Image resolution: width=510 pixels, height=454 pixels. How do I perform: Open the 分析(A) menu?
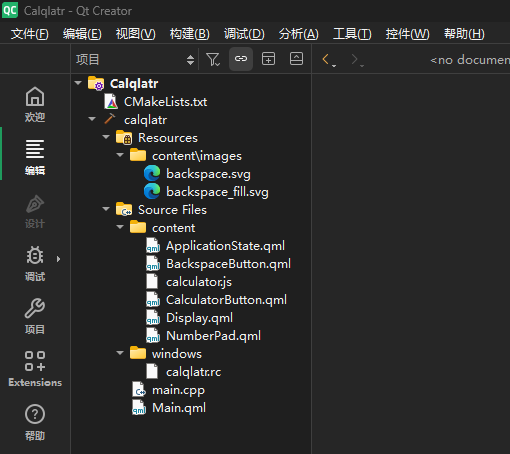tap(298, 34)
